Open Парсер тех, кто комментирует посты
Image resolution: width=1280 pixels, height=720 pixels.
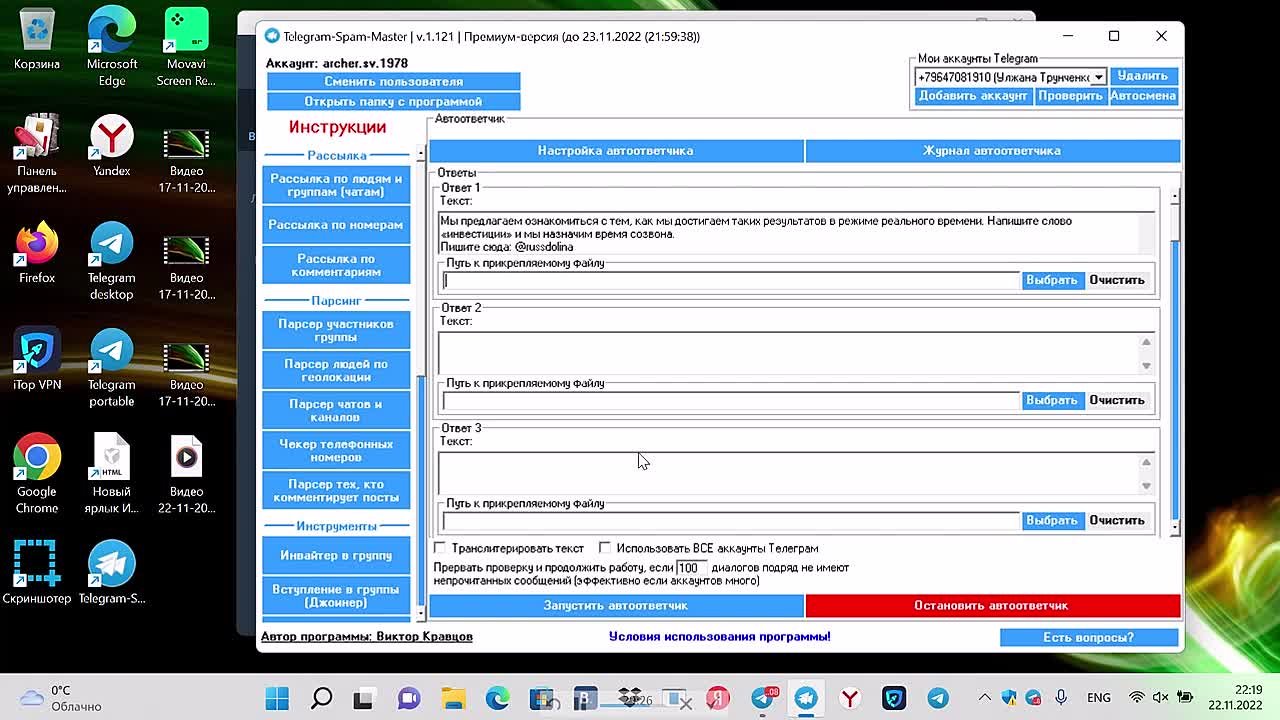[x=336, y=490]
